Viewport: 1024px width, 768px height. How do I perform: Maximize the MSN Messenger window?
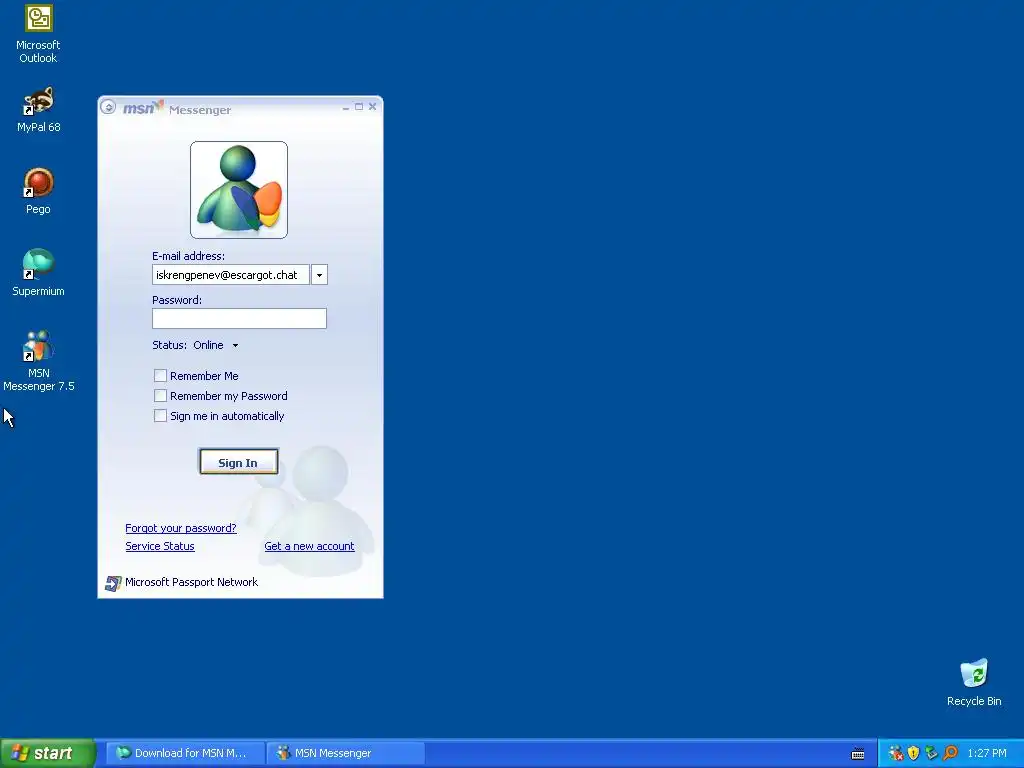pos(359,106)
